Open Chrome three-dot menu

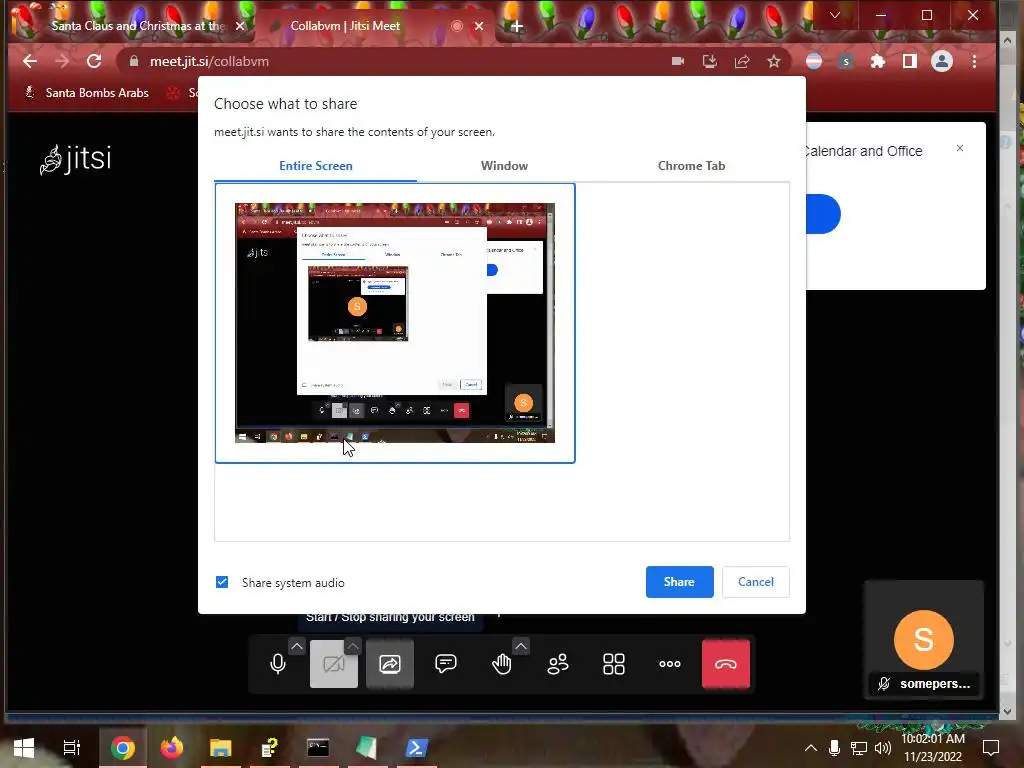click(x=974, y=61)
